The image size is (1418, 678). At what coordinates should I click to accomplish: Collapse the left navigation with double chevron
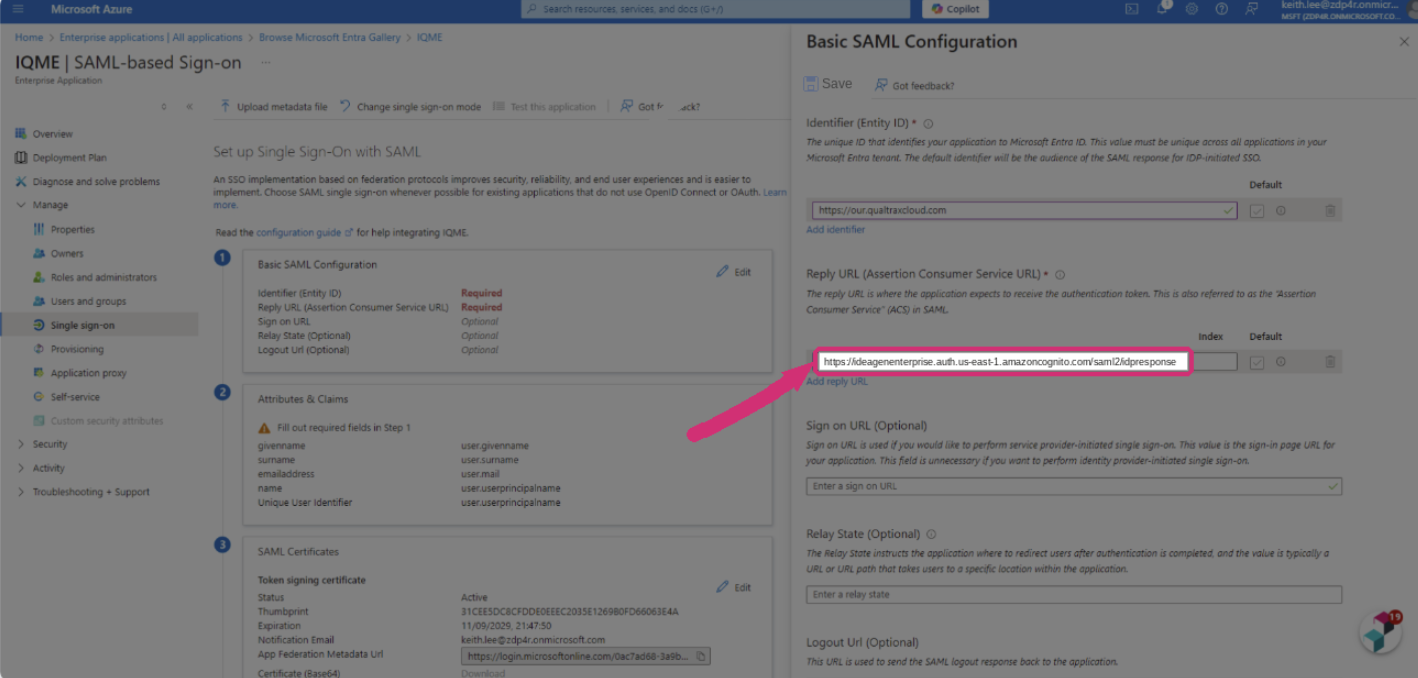[x=189, y=106]
